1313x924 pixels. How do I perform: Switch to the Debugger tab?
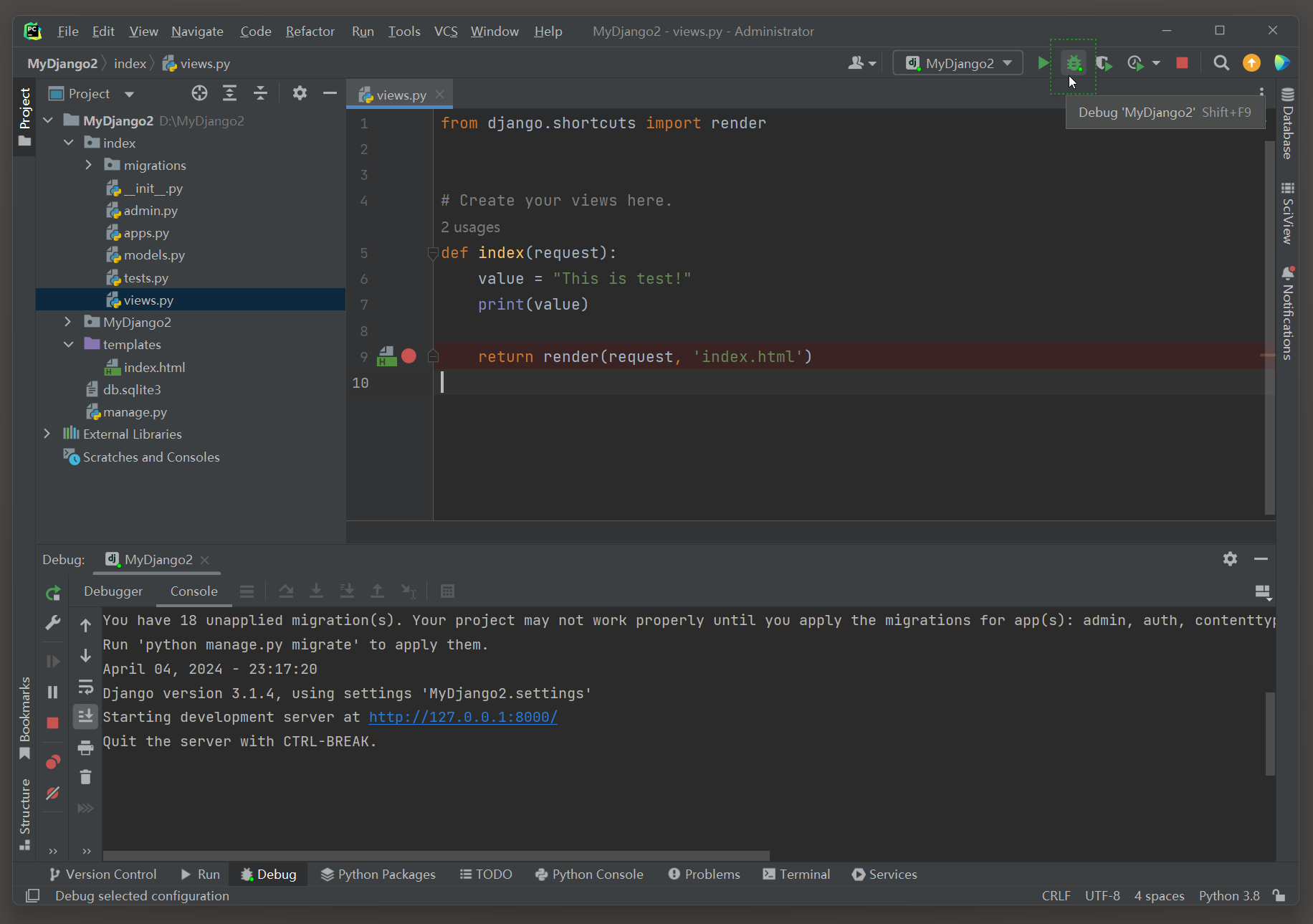(113, 591)
